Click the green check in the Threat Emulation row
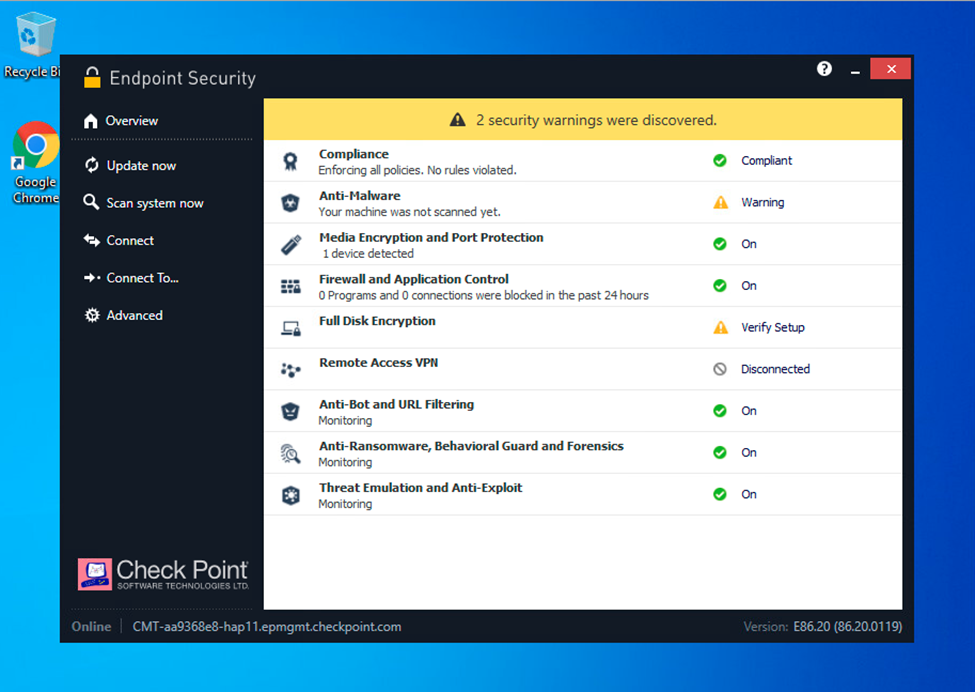Image resolution: width=975 pixels, height=692 pixels. point(720,494)
